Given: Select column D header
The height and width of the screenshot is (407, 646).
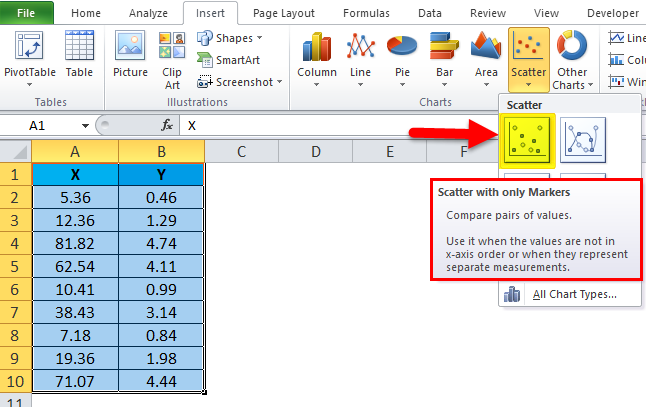Looking at the screenshot, I should [316, 151].
